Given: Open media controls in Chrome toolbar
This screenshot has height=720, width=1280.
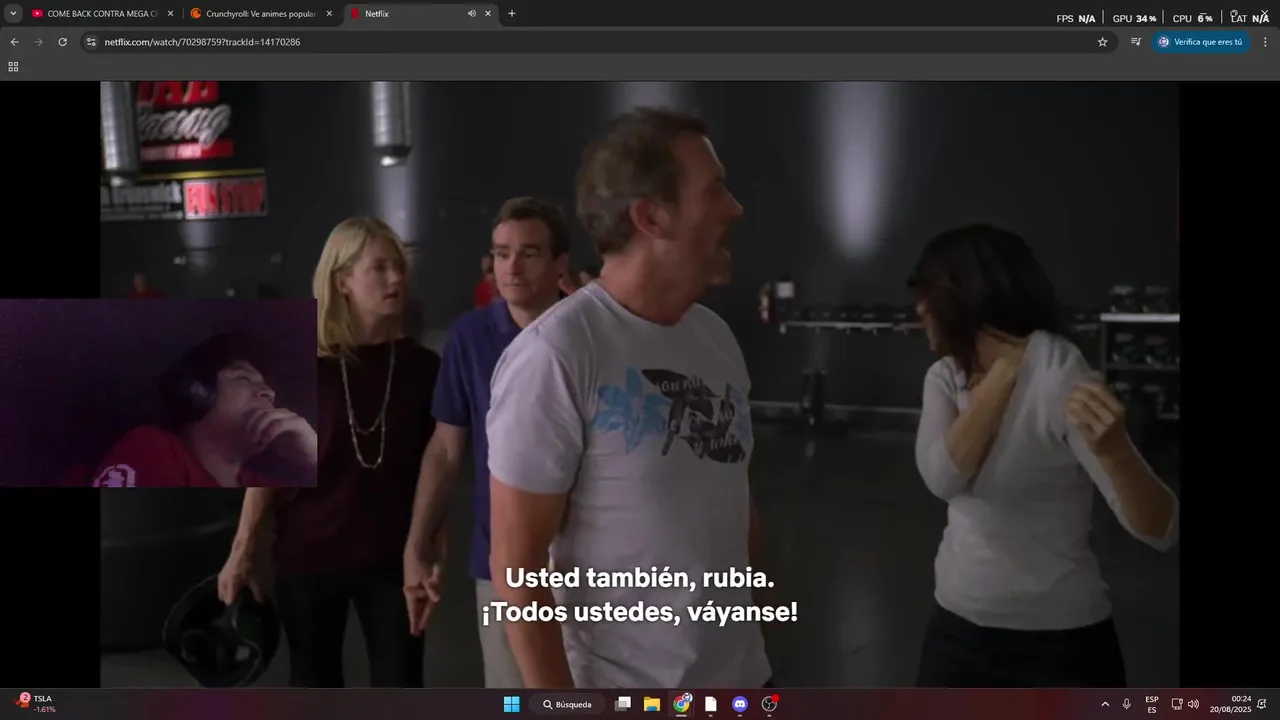Looking at the screenshot, I should [1136, 42].
